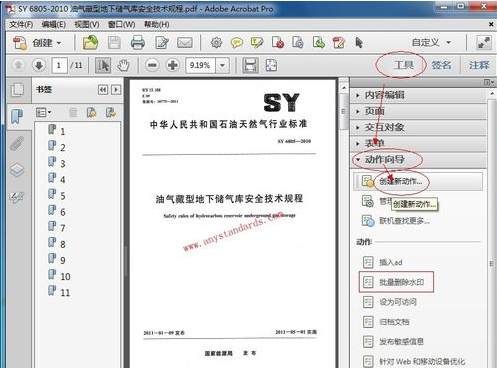Click the 创建 (Create) PDF icon
The height and width of the screenshot is (368, 497).
click(19, 43)
